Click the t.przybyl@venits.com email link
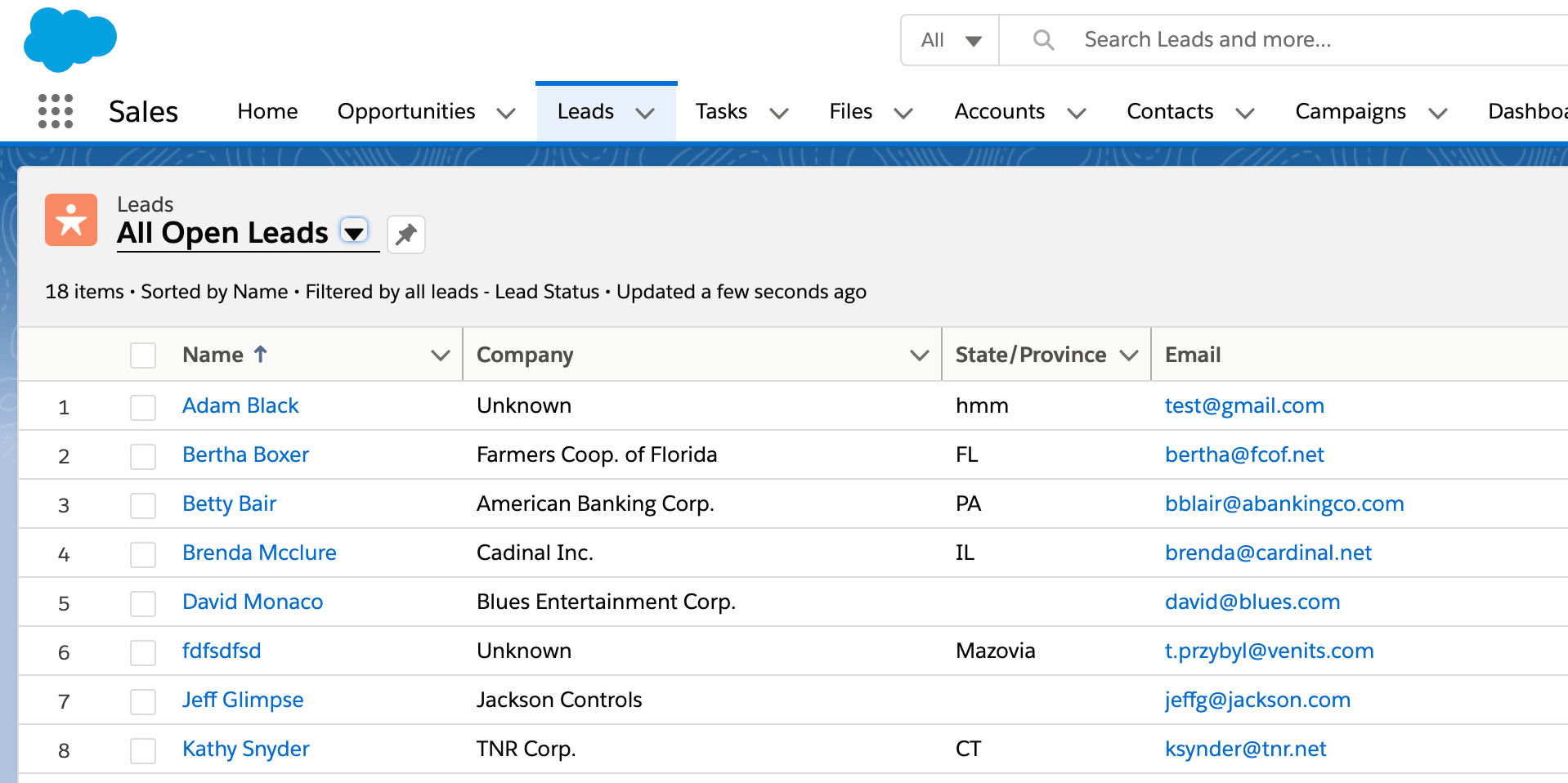This screenshot has height=783, width=1568. pyautogui.click(x=1269, y=651)
